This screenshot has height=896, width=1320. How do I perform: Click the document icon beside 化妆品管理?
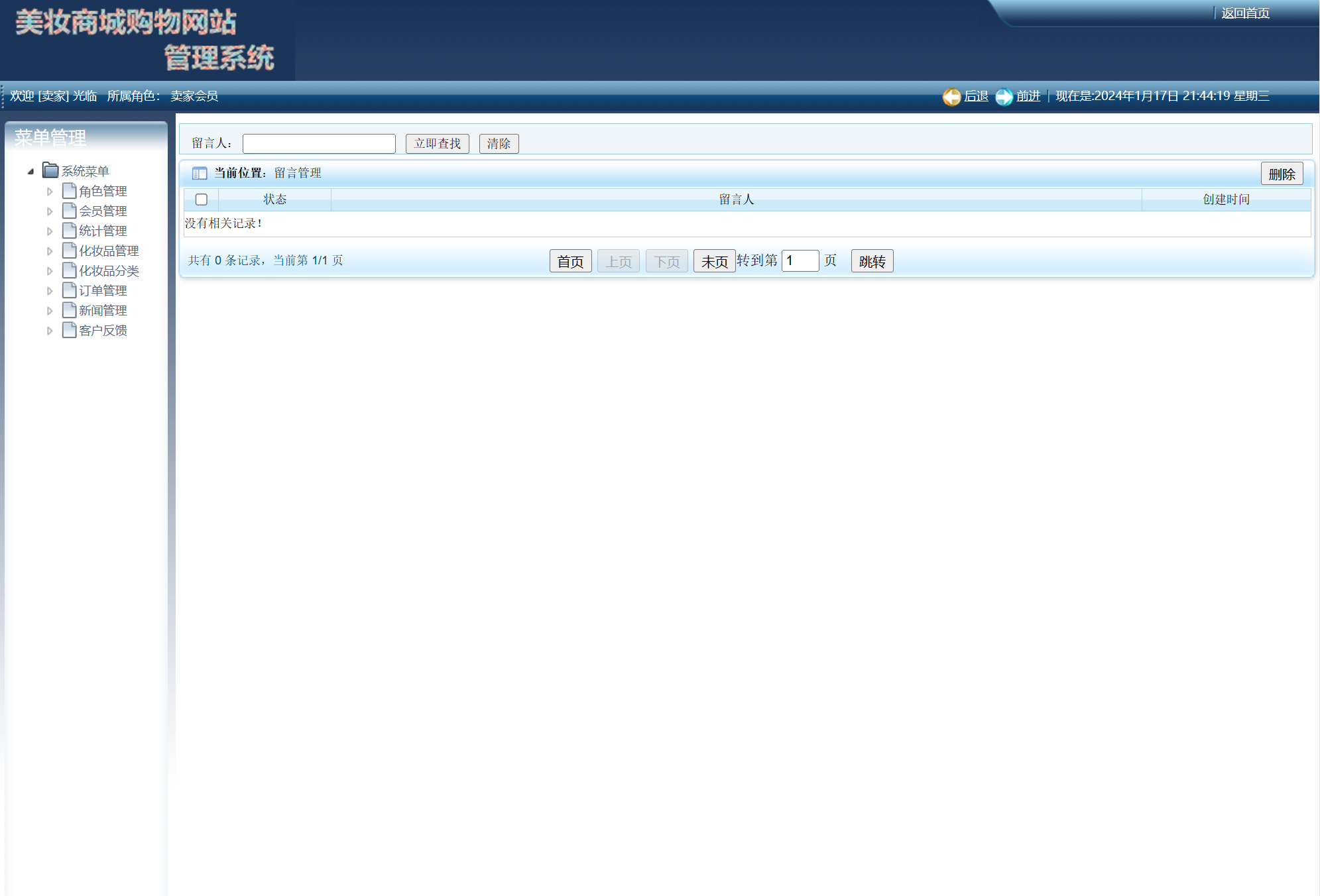coord(69,251)
